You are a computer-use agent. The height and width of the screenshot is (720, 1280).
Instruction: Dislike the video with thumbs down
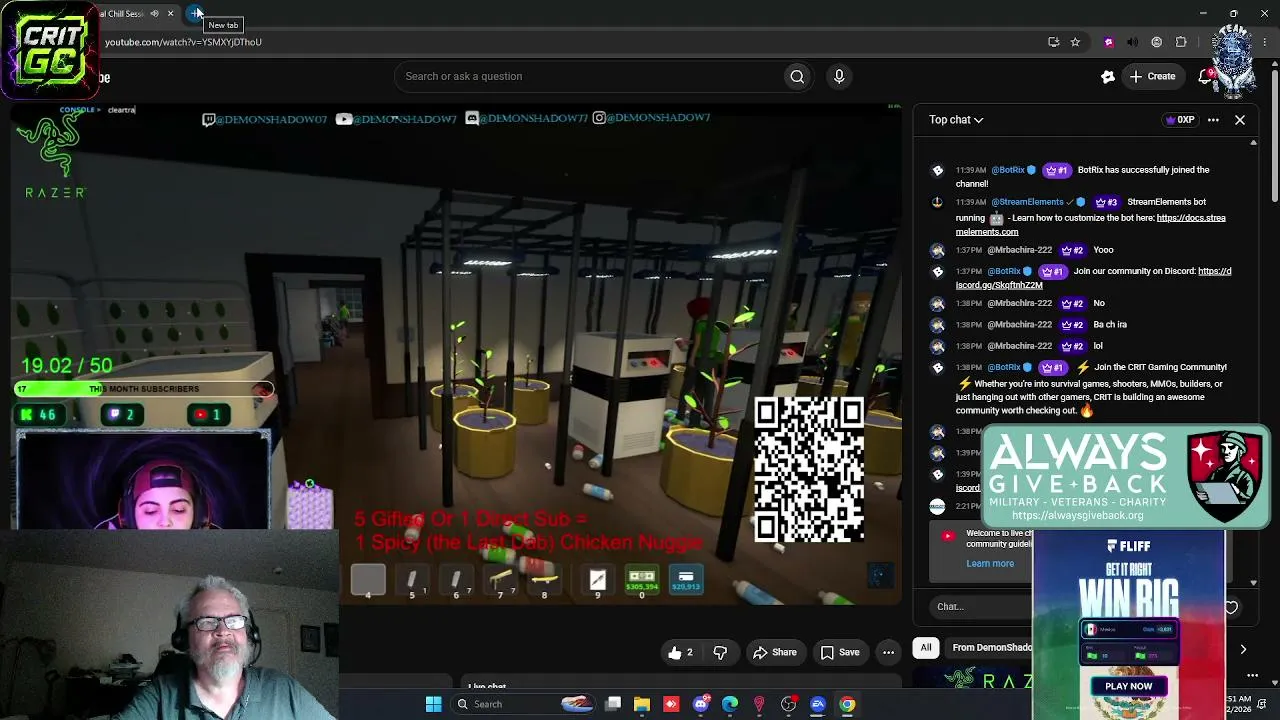pos(720,653)
